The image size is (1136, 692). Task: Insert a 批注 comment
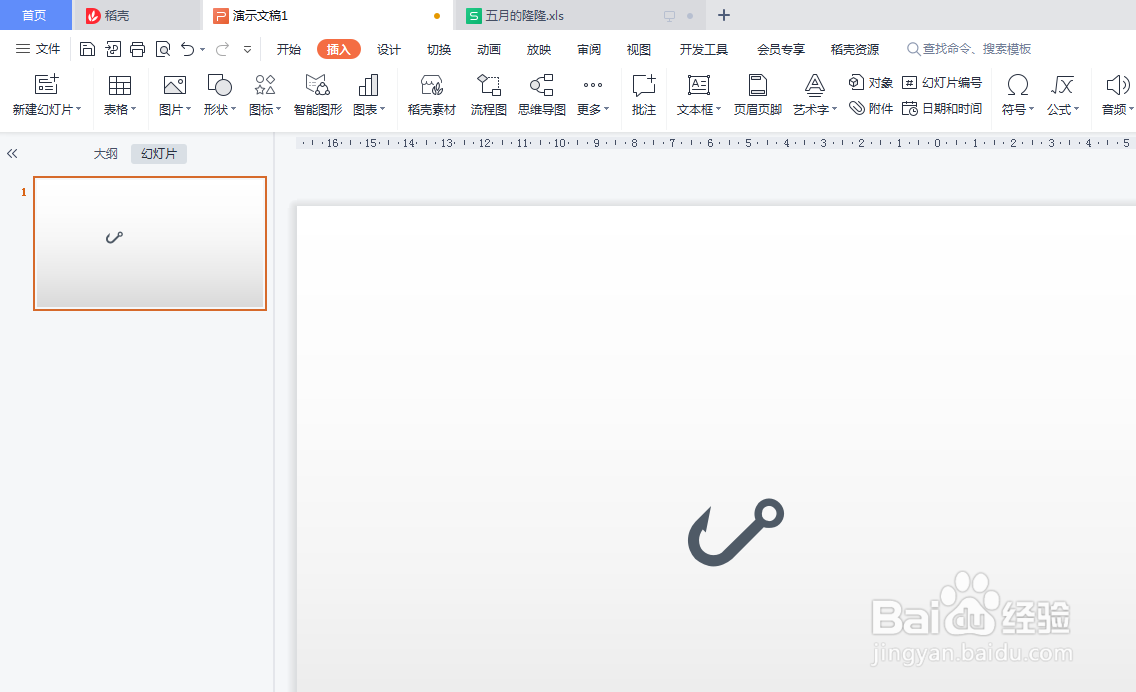[643, 95]
